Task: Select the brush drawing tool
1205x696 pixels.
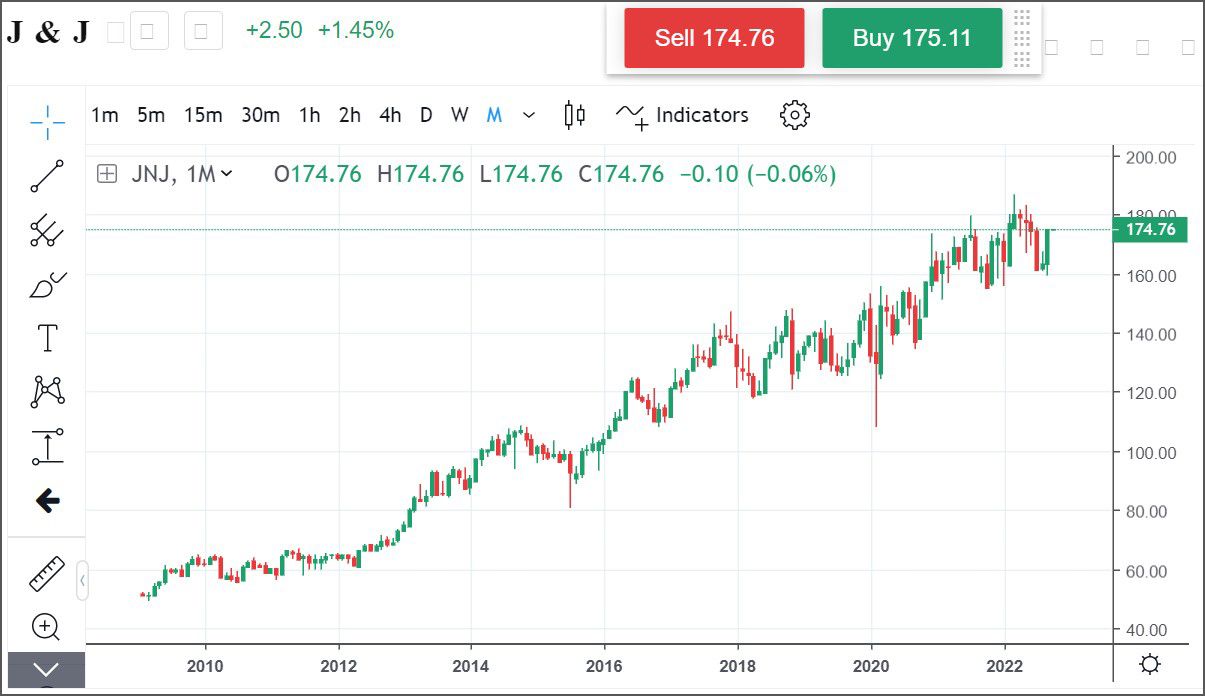Action: pyautogui.click(x=45, y=283)
